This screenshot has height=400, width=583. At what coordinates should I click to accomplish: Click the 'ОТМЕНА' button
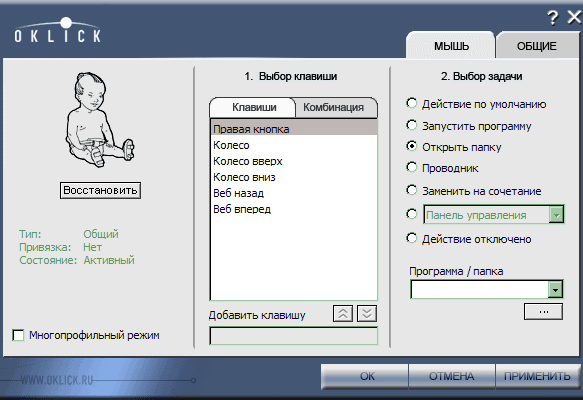point(451,376)
